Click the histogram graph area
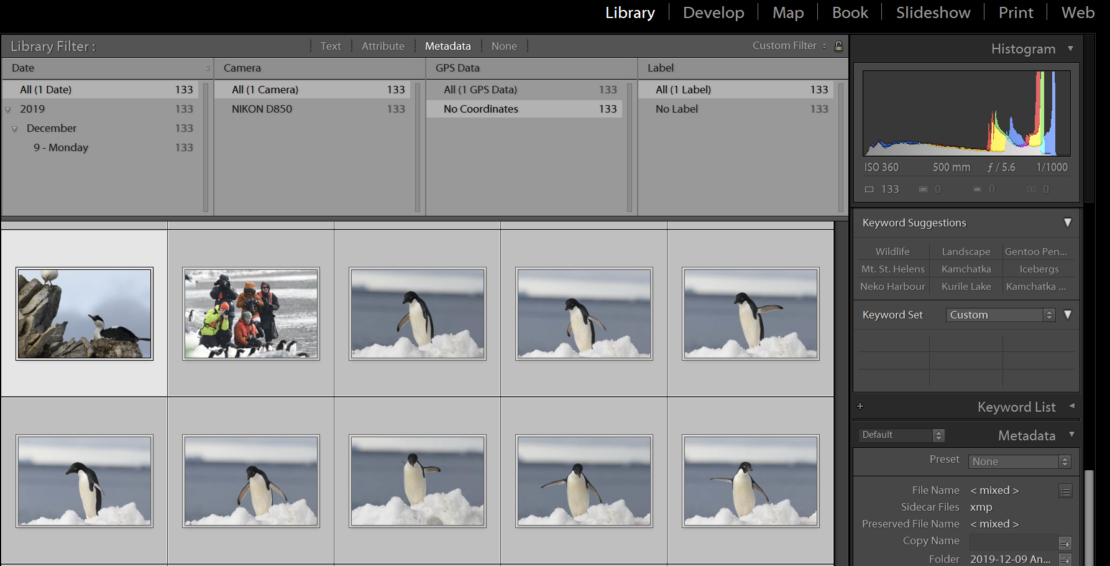1110x566 pixels. pos(966,113)
